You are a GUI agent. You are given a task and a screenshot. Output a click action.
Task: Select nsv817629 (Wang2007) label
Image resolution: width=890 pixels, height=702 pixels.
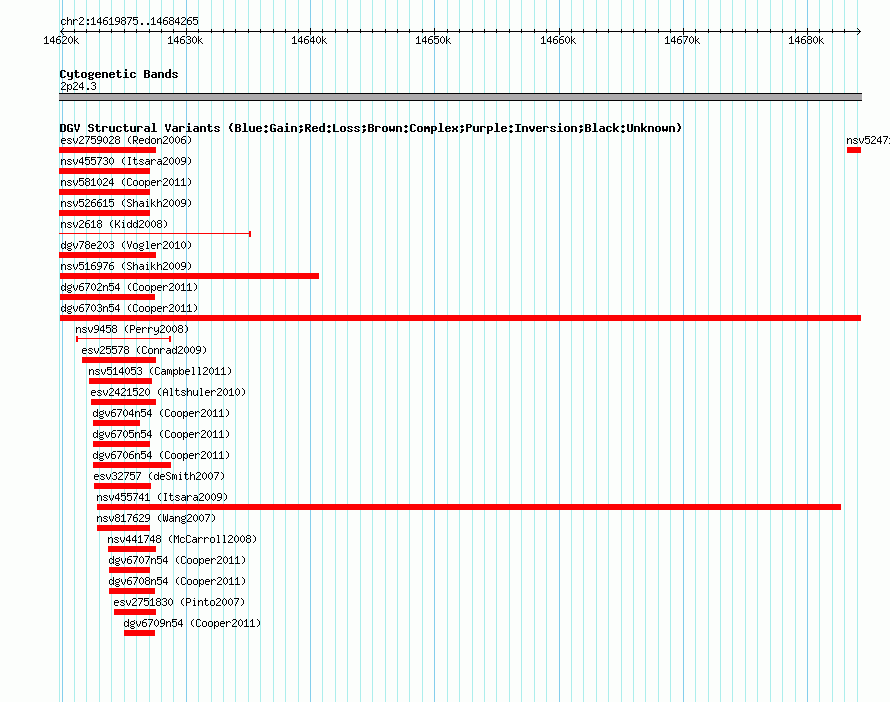[x=156, y=518]
